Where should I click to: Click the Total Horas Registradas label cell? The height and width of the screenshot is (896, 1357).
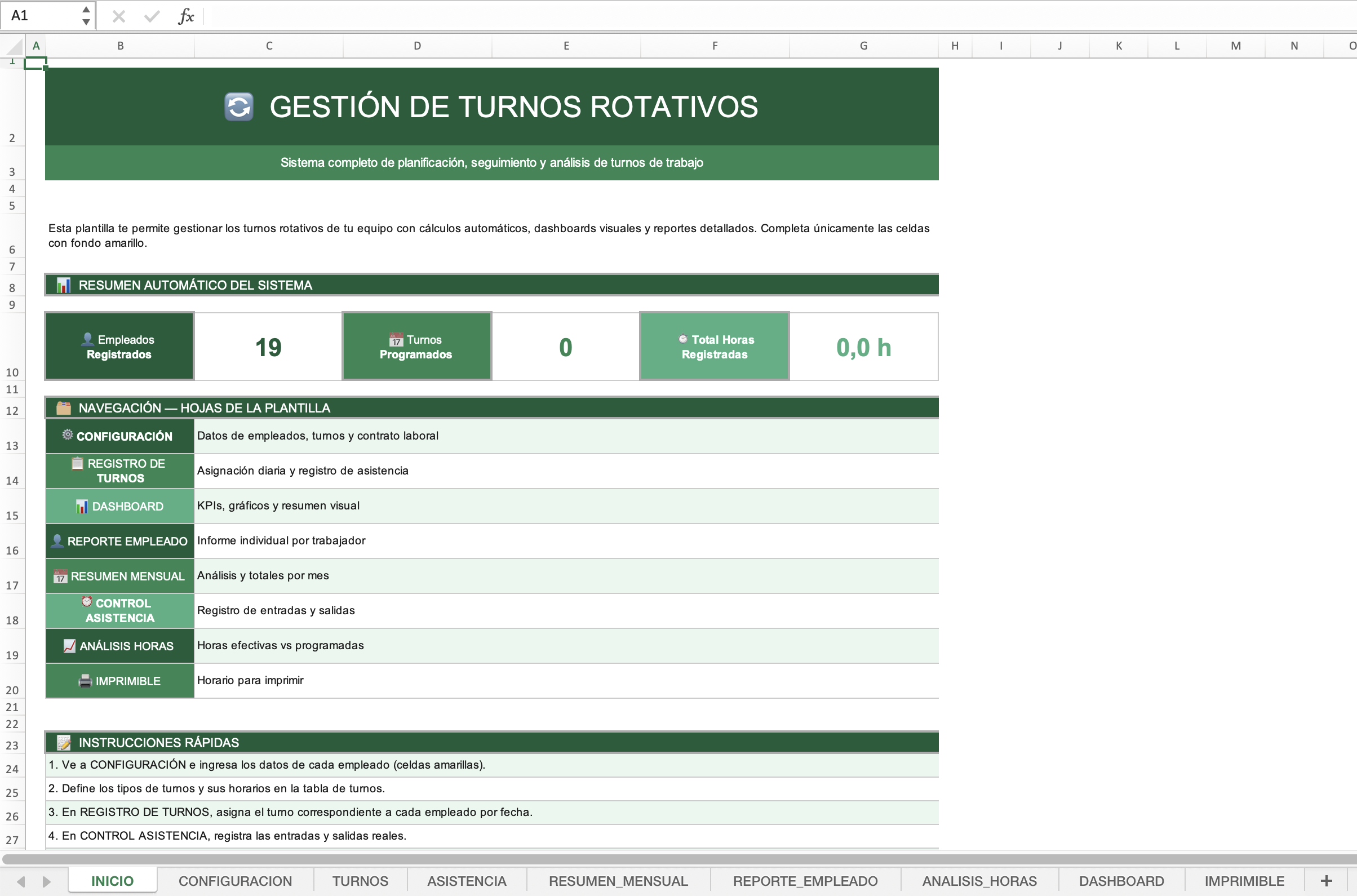tap(715, 347)
